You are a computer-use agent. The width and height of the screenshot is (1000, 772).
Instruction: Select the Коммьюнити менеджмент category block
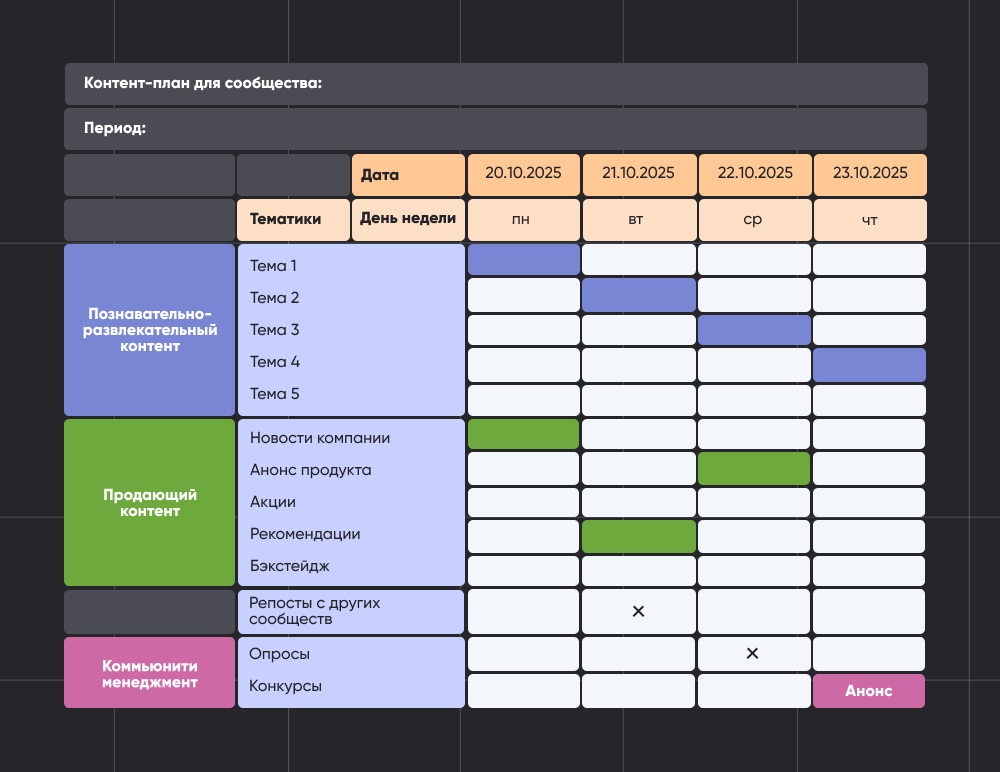[x=149, y=673]
